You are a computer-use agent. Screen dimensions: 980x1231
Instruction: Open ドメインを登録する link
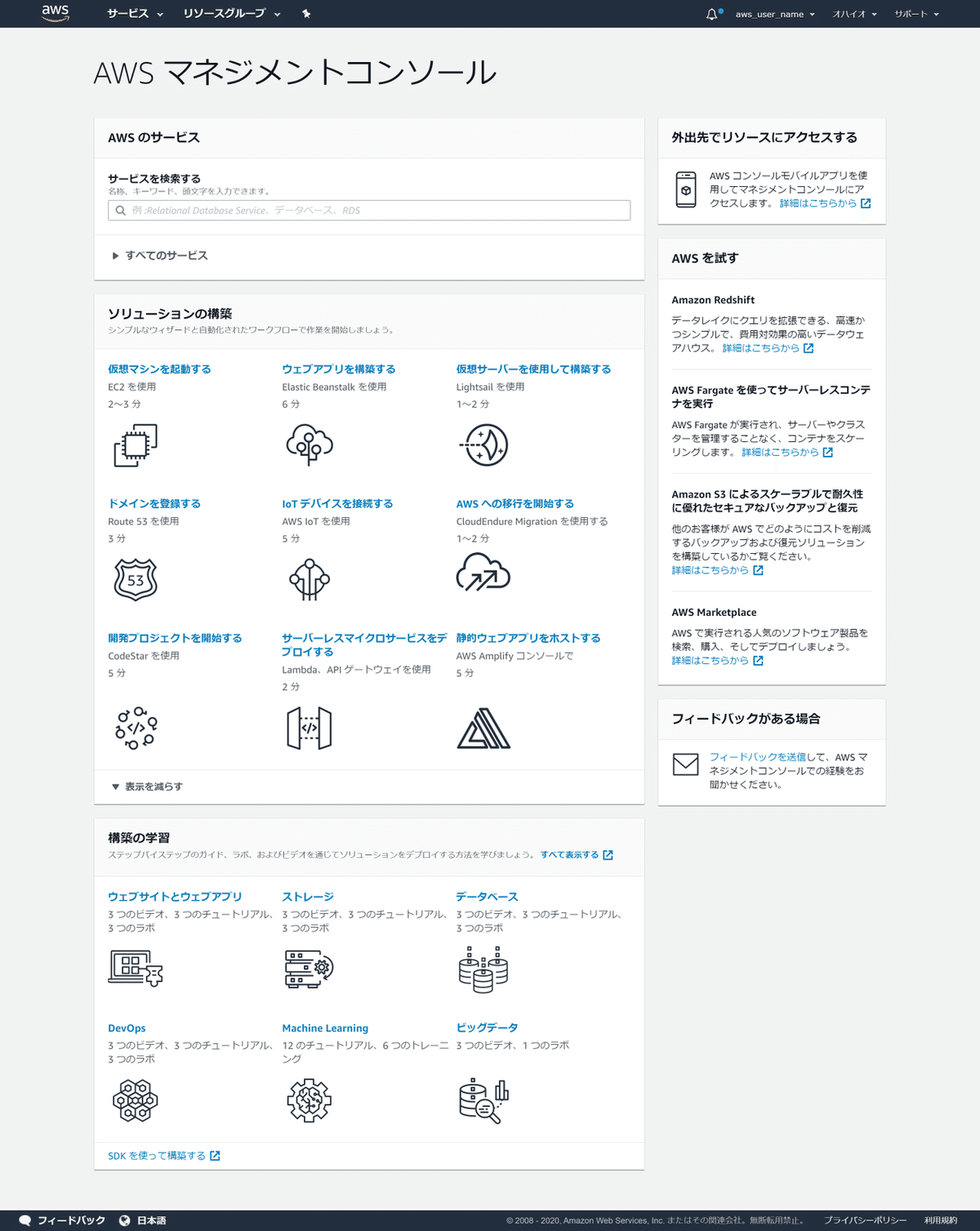(x=154, y=504)
